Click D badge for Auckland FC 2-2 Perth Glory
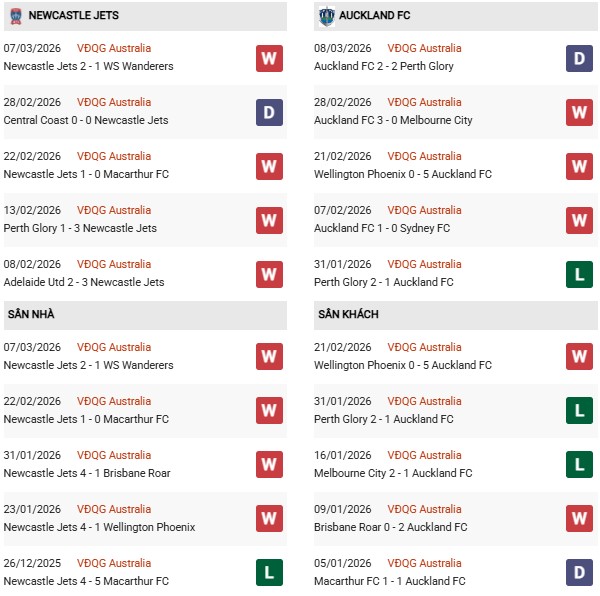 tap(579, 58)
